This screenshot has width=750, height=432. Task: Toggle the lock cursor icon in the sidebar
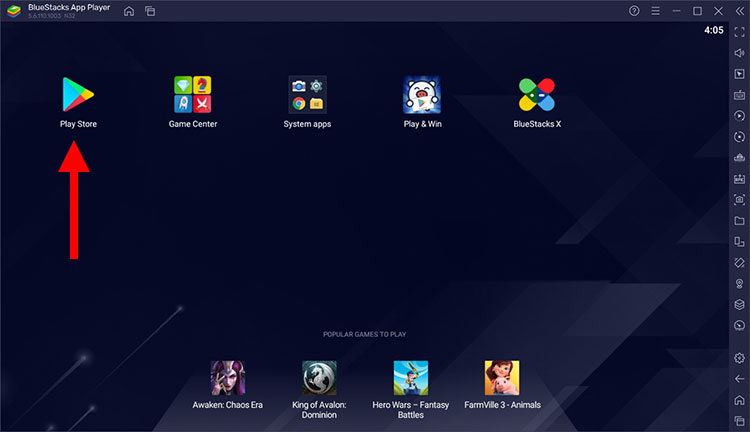coord(739,74)
